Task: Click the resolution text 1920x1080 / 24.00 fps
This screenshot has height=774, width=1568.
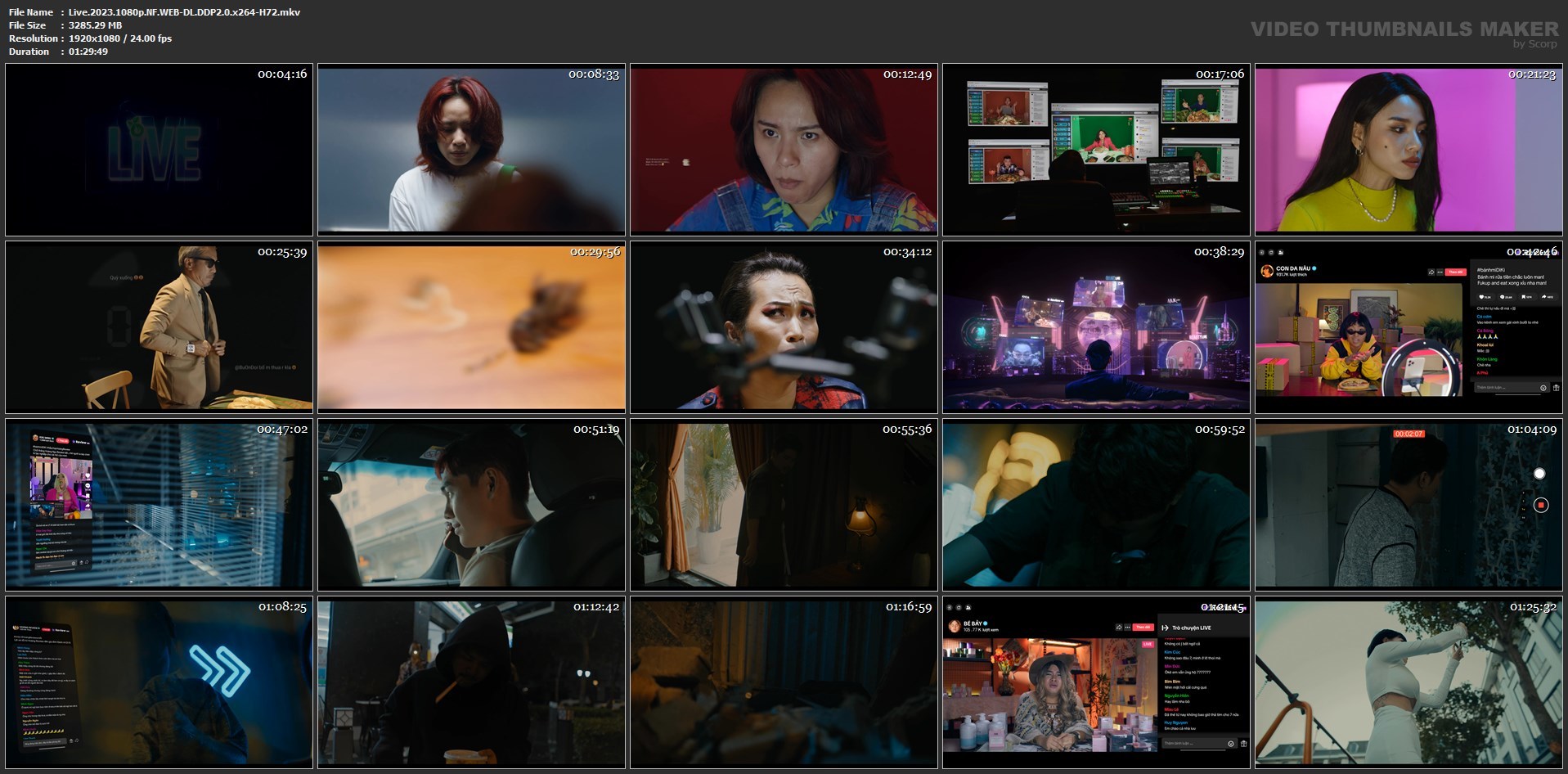Action: click(120, 38)
